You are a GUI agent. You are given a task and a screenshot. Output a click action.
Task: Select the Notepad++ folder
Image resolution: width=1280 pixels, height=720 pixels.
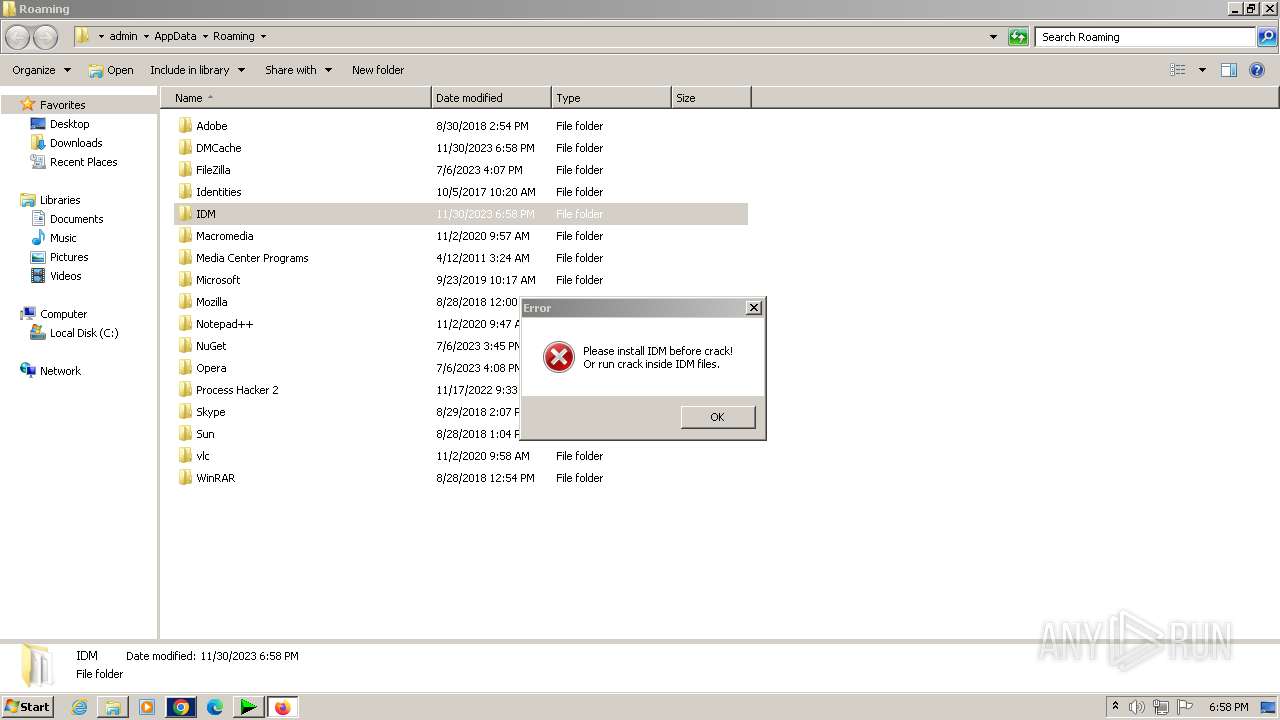[224, 324]
